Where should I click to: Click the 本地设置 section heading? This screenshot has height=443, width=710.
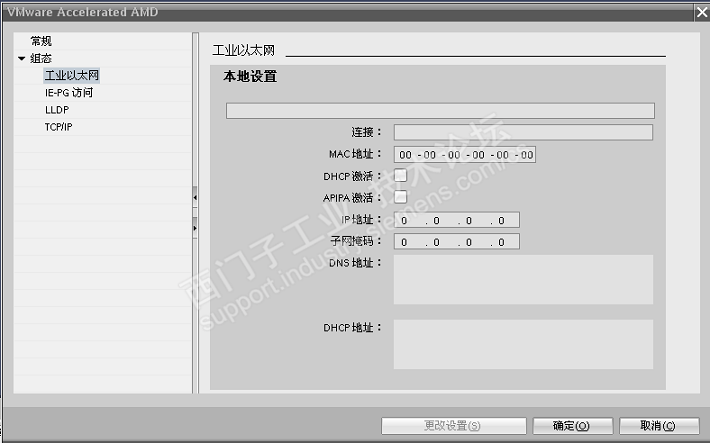click(x=250, y=77)
